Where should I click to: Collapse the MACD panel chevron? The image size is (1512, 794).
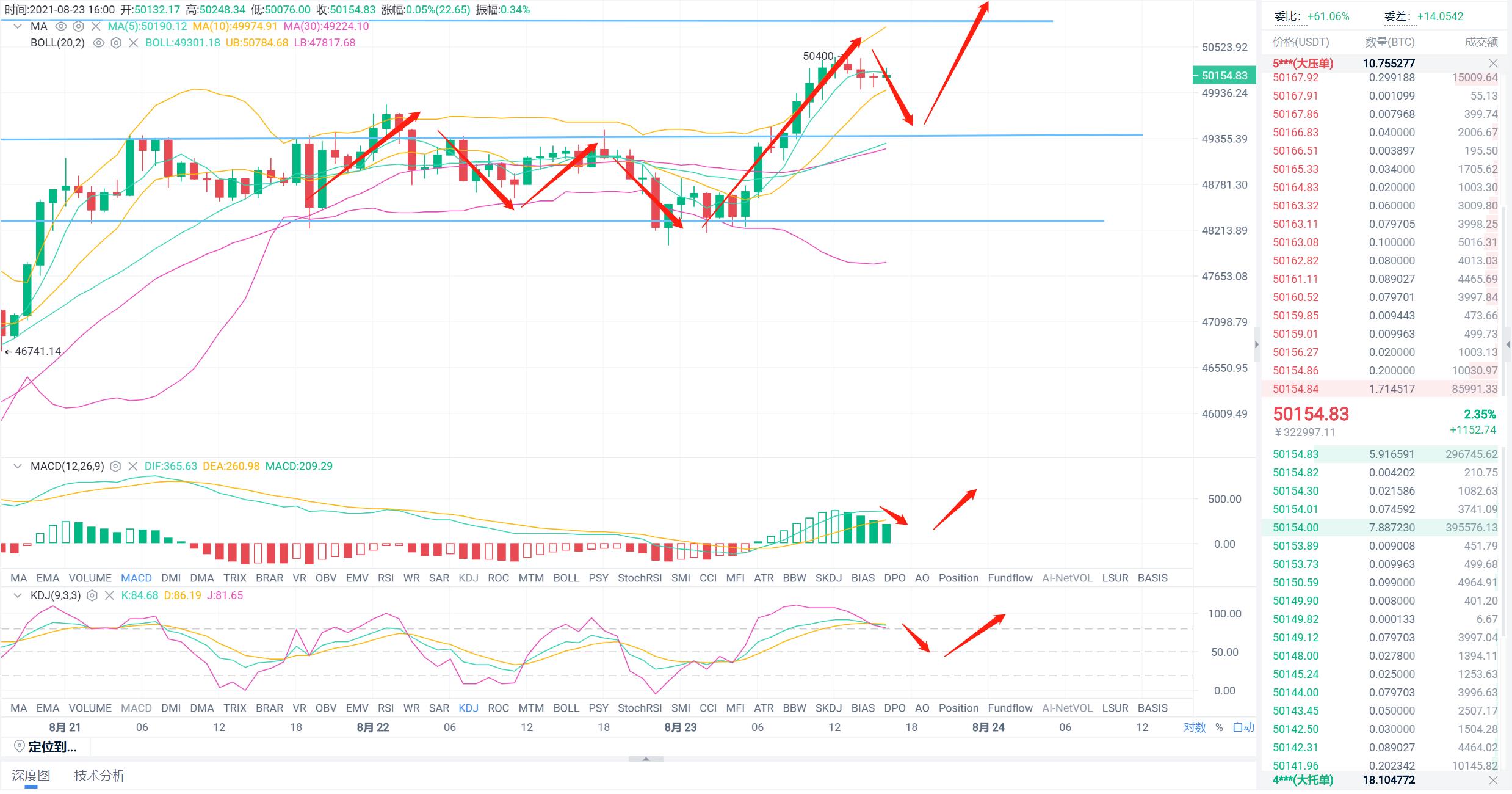pyautogui.click(x=18, y=467)
